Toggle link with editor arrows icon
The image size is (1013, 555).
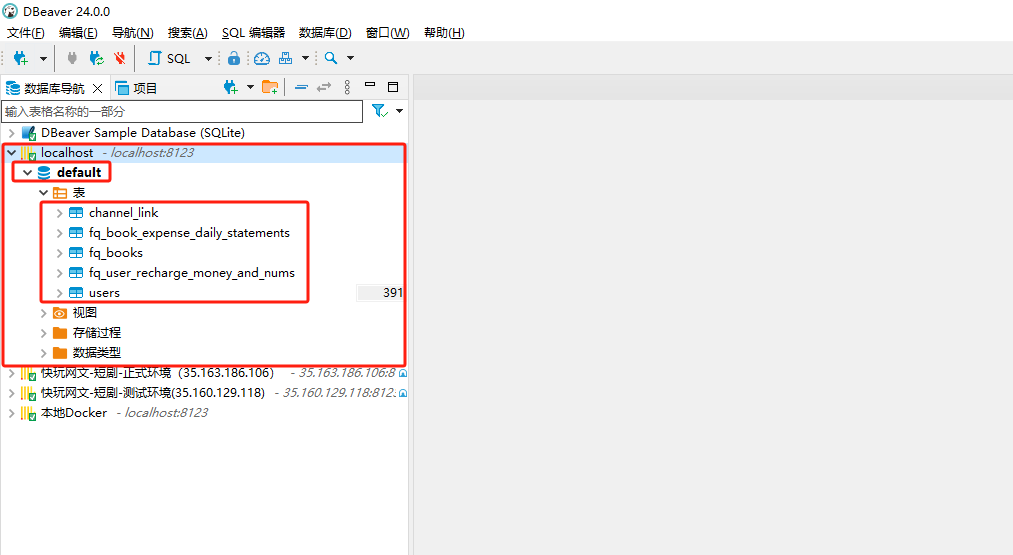coord(324,87)
